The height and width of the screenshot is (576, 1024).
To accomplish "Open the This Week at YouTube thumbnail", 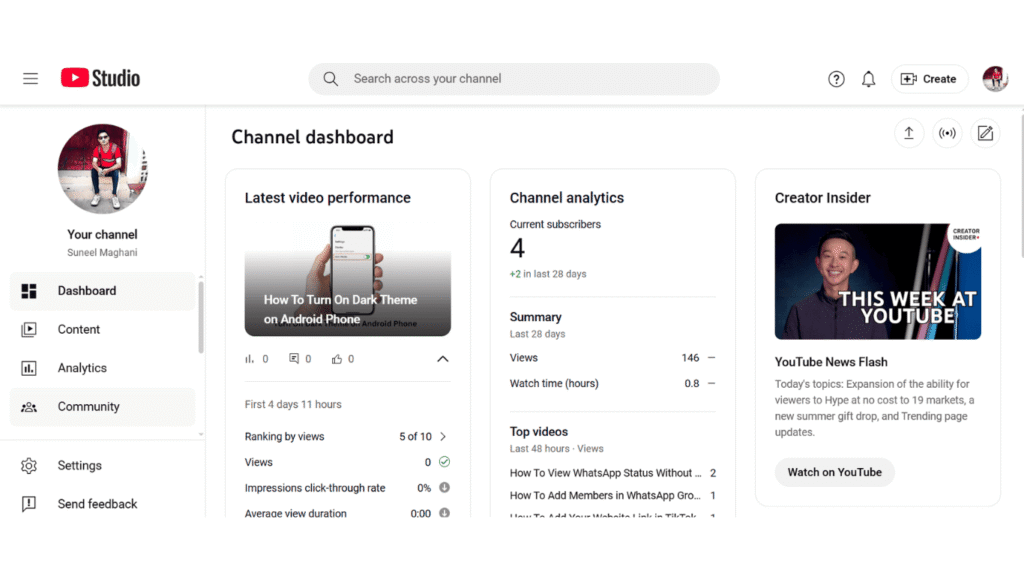I will coord(878,281).
